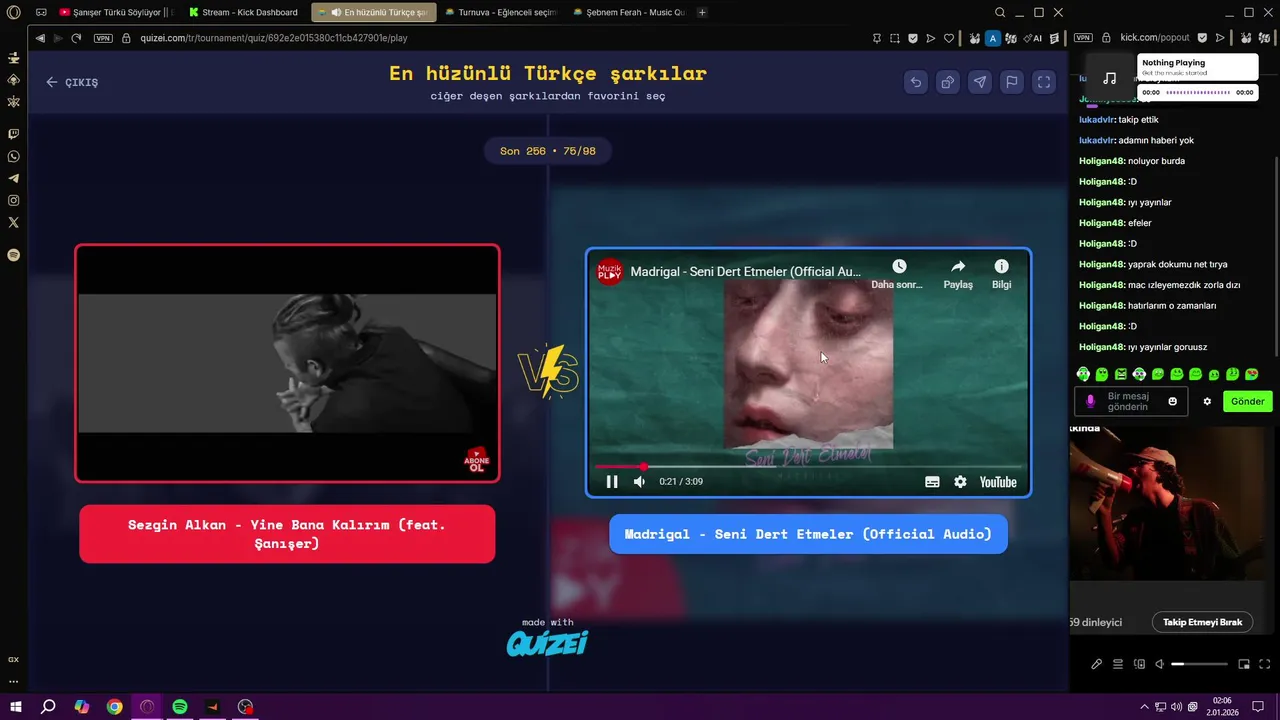The width and height of the screenshot is (1280, 720).
Task: Click the 'Son 256 • 75/98' round indicator
Action: pyautogui.click(x=548, y=151)
